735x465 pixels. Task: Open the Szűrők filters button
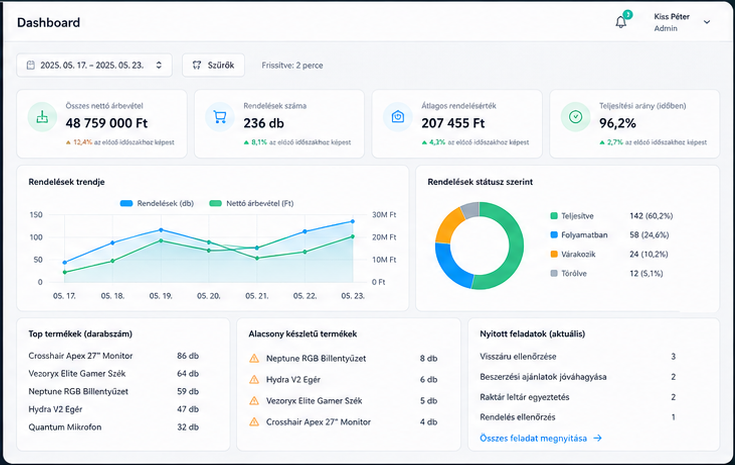pyautogui.click(x=213, y=65)
